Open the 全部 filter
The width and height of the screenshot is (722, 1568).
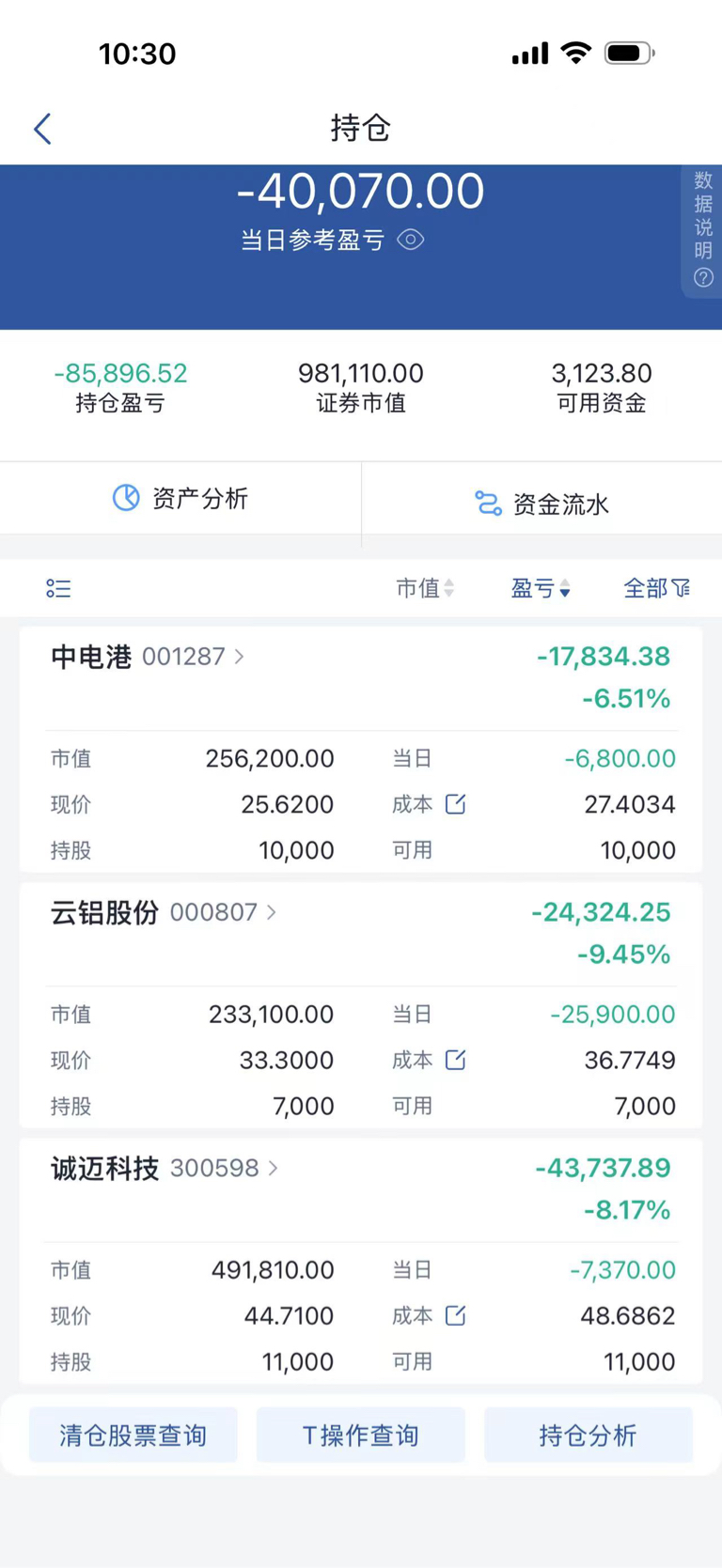[x=656, y=588]
